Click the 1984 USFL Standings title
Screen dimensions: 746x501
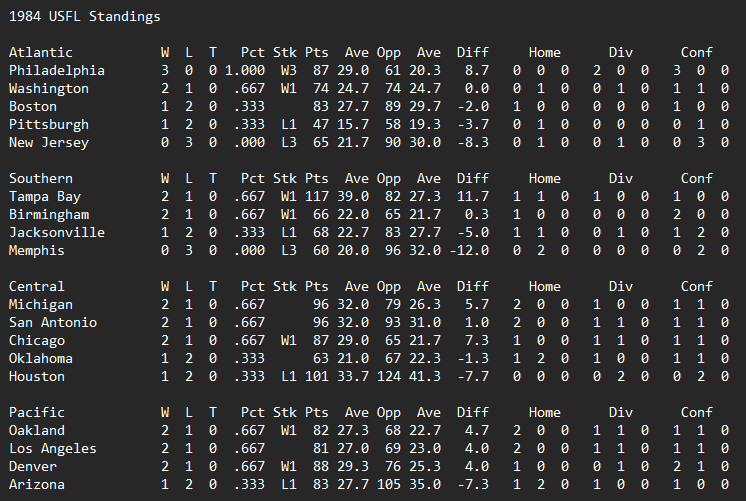[84, 16]
